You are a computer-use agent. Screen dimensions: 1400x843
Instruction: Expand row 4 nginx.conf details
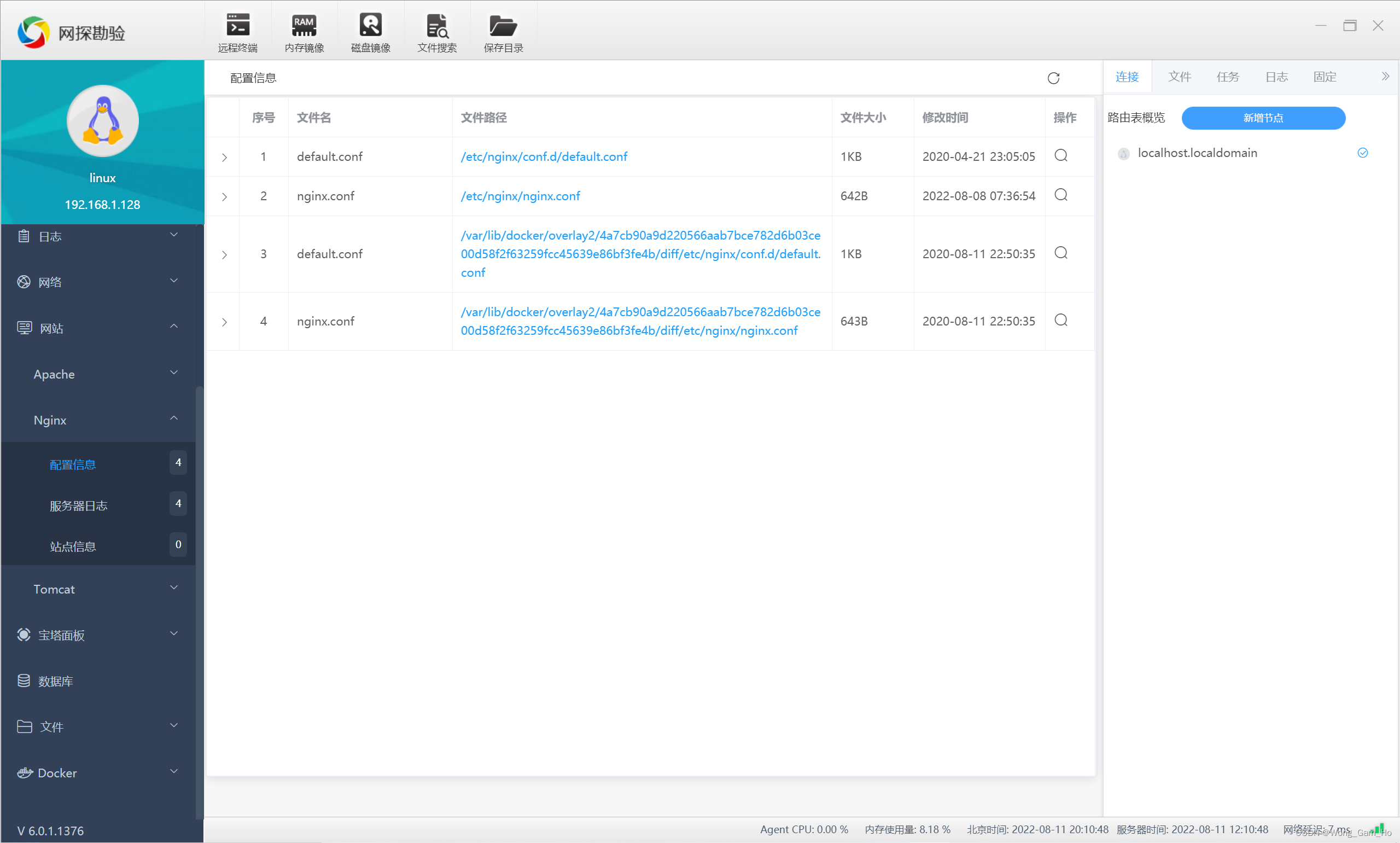(x=224, y=322)
